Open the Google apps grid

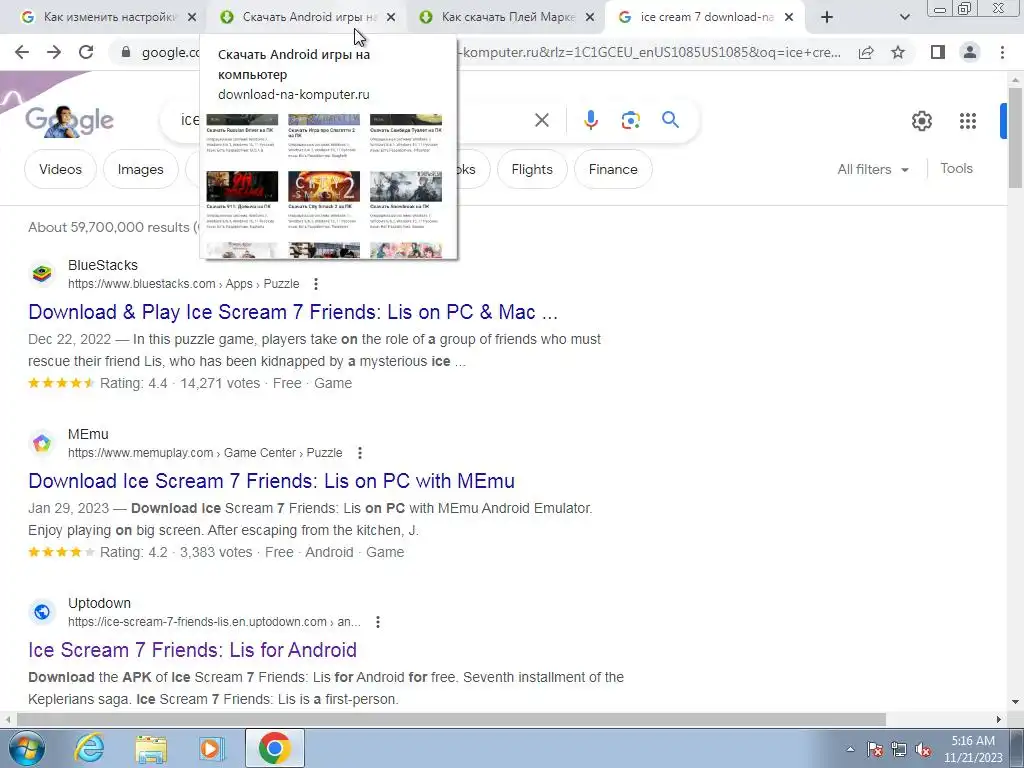(968, 121)
